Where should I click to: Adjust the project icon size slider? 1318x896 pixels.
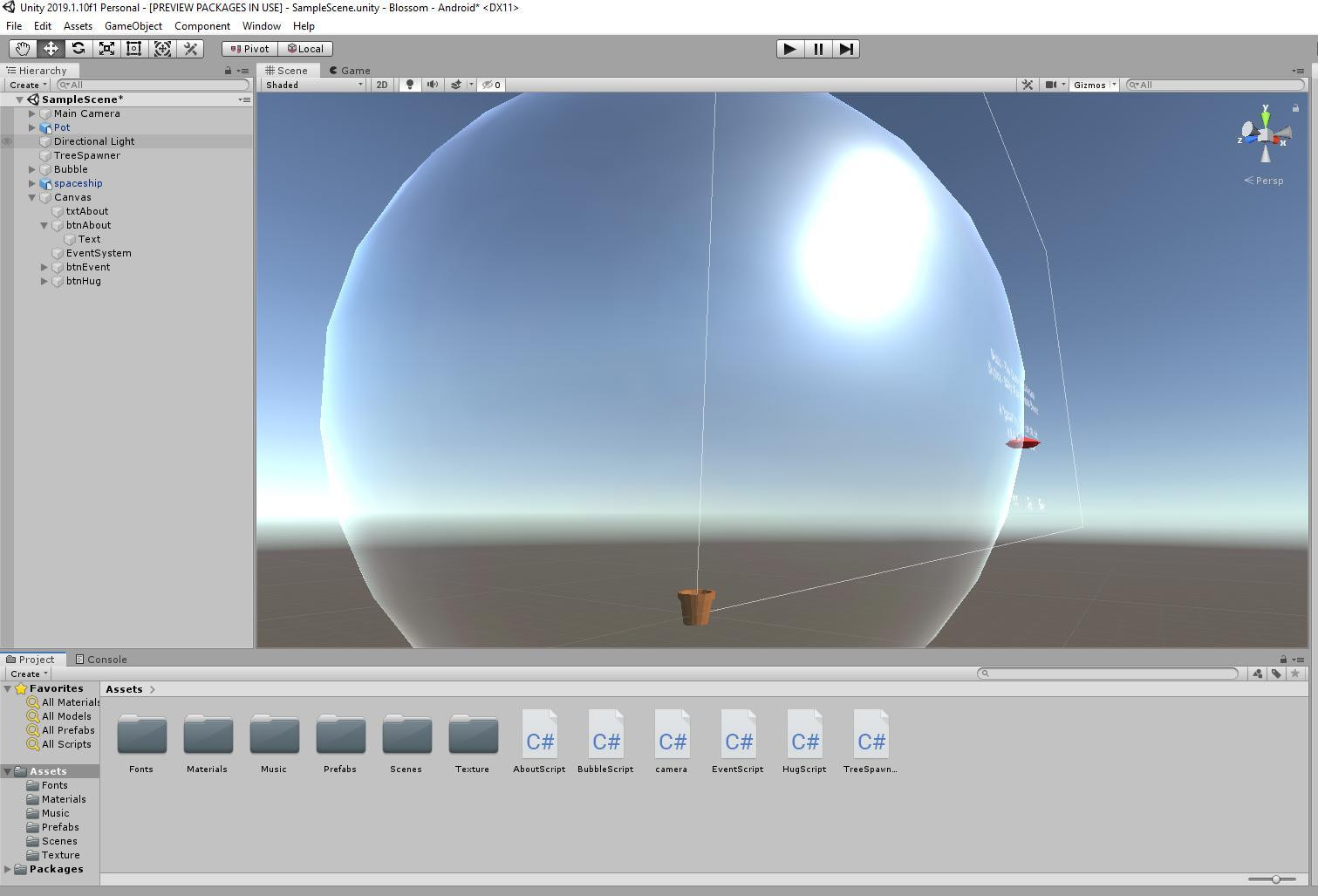[1275, 879]
